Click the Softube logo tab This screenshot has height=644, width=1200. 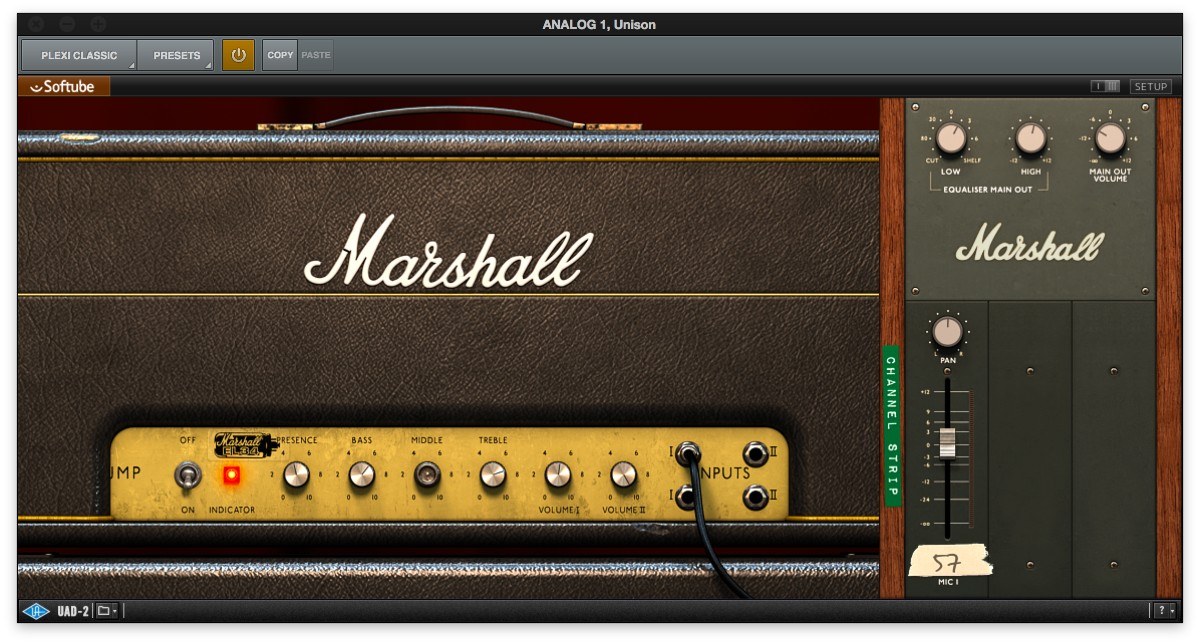pos(64,87)
